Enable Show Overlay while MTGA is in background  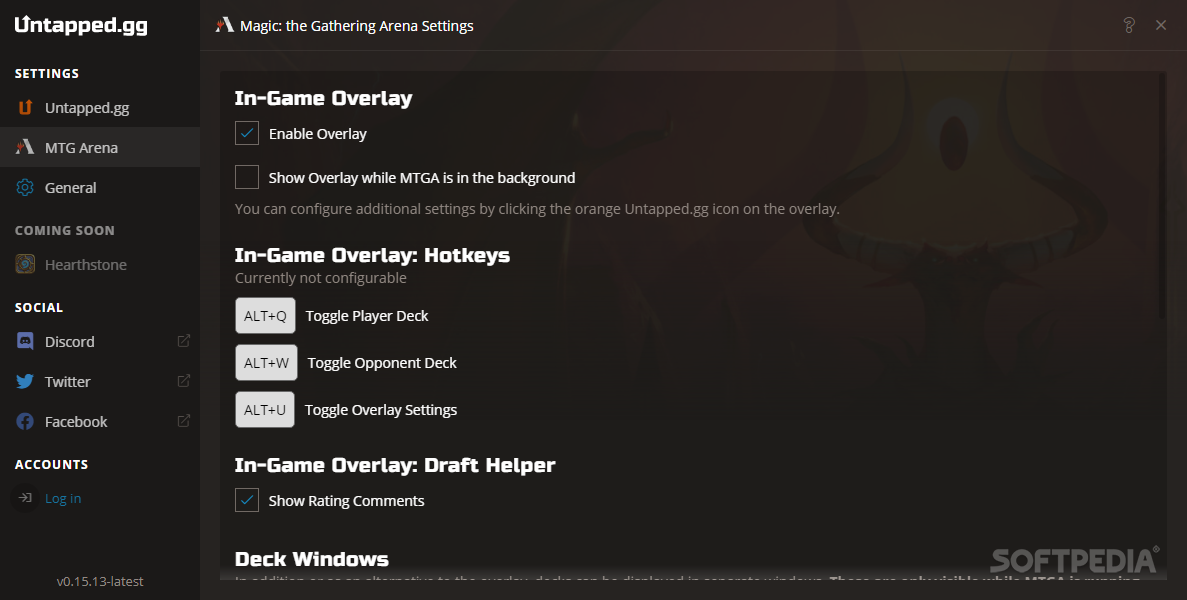(247, 177)
